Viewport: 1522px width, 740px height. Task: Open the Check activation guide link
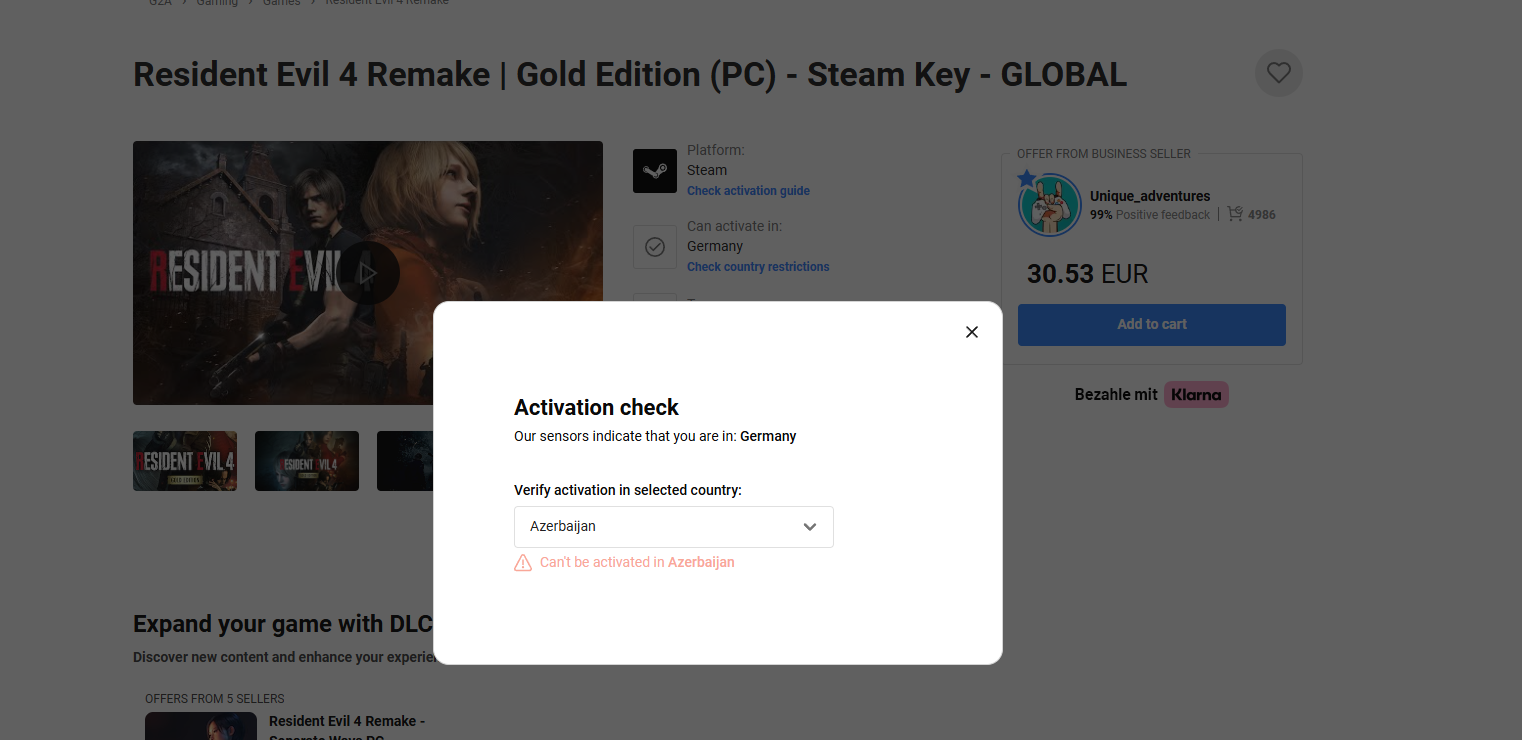[x=748, y=191]
